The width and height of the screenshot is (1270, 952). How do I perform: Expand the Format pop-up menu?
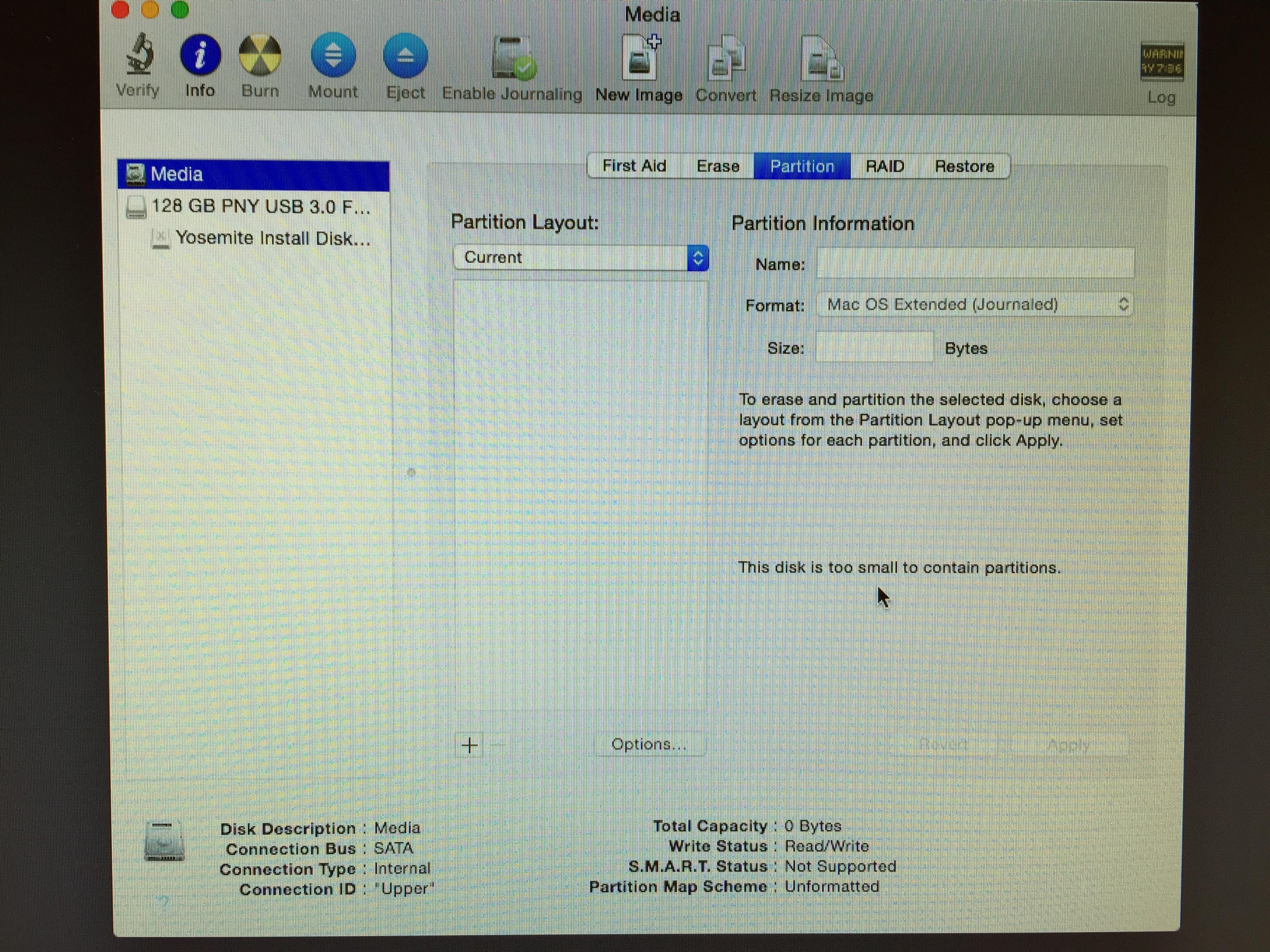(x=975, y=305)
